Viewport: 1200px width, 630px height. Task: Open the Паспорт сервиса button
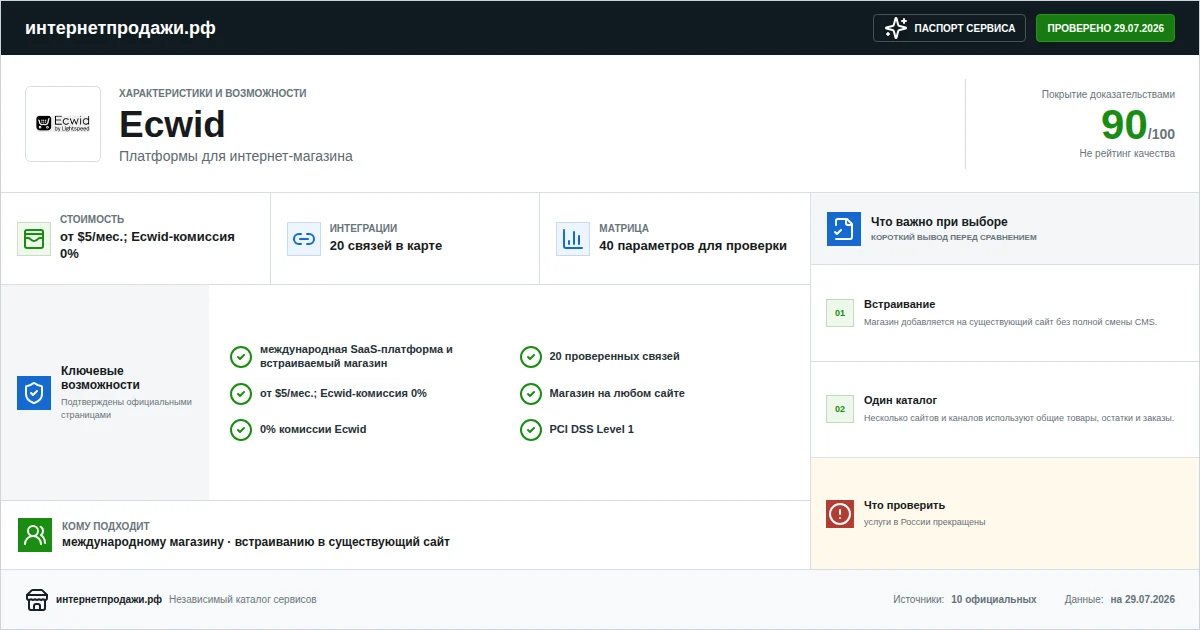(950, 28)
